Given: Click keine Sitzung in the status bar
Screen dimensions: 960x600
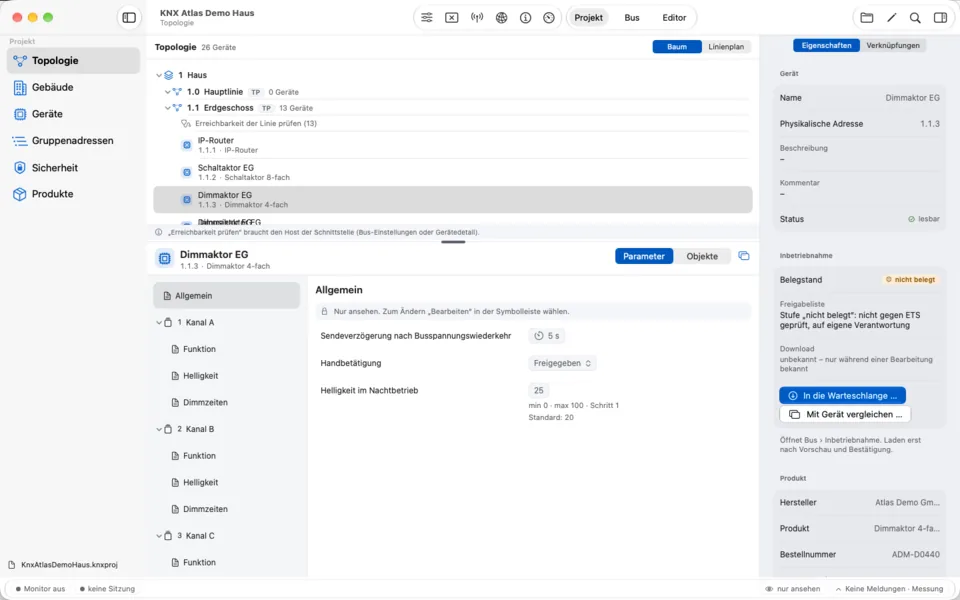Looking at the screenshot, I should (107, 589).
